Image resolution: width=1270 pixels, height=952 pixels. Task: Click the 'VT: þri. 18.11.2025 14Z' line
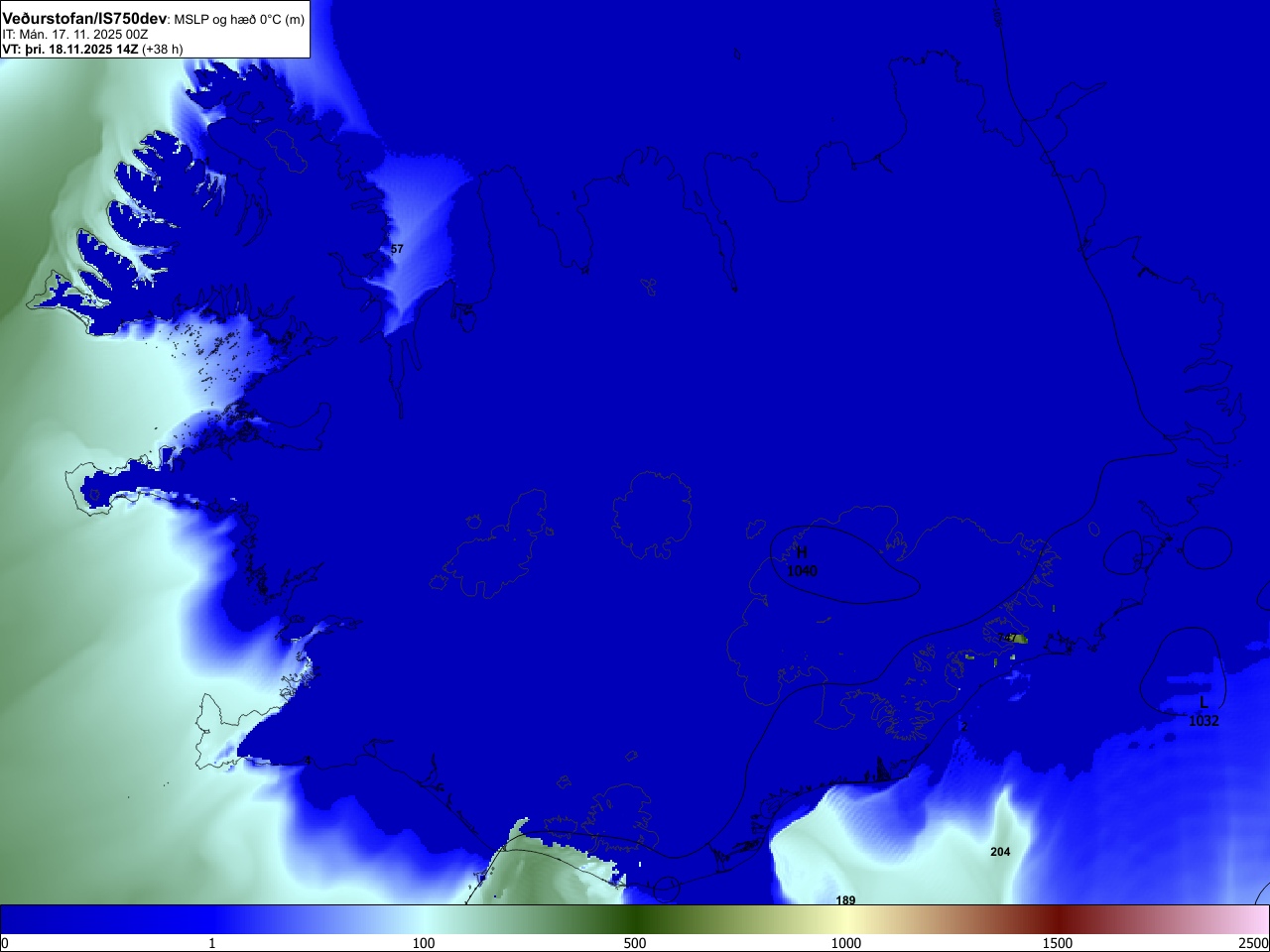coord(92,49)
